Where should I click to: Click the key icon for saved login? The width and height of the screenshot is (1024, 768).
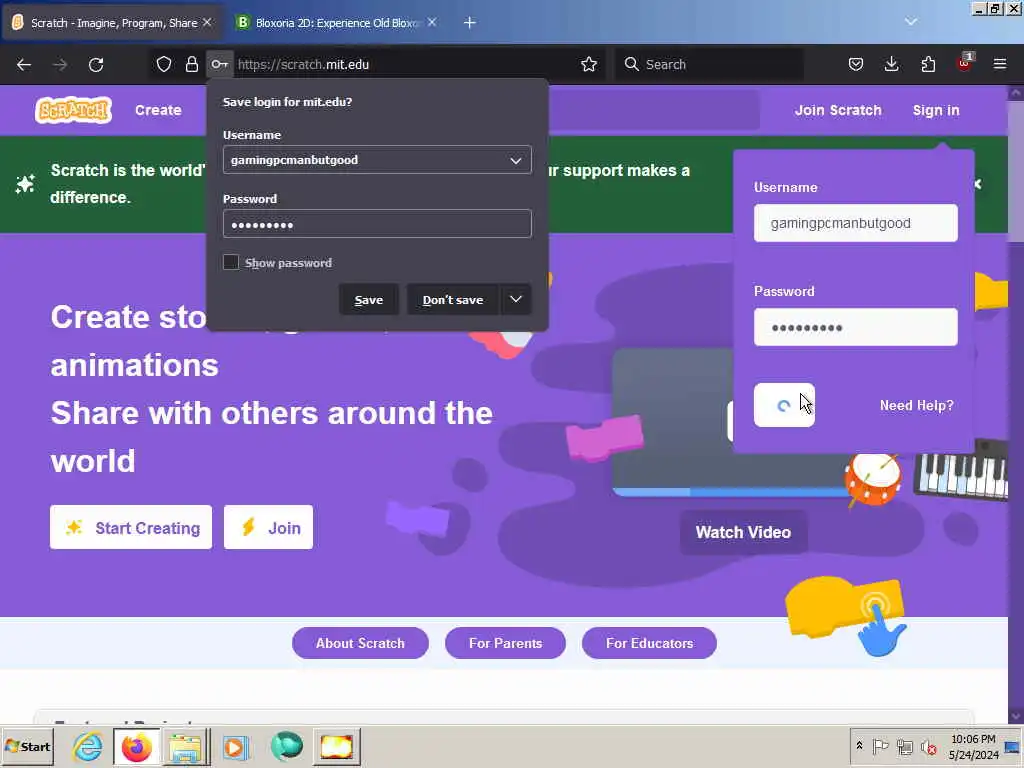(219, 64)
